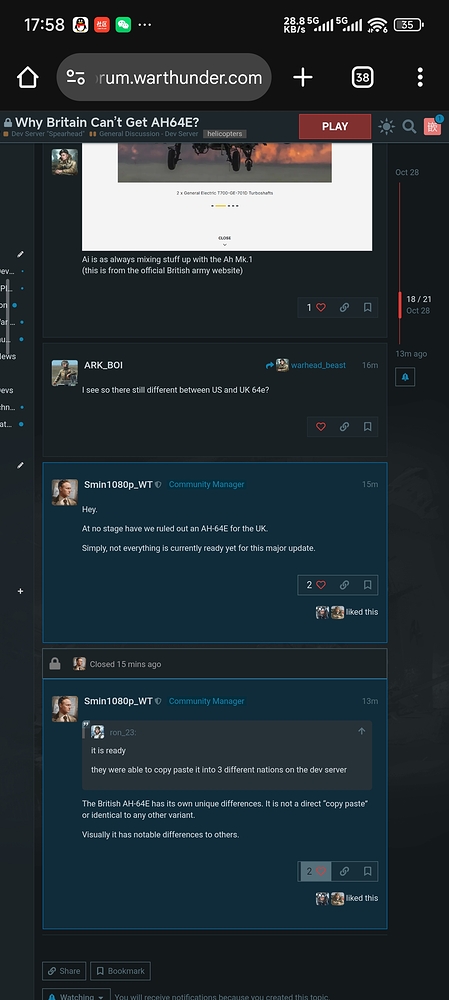Click the sidebar plus icon
The width and height of the screenshot is (449, 1000).
coord(20,591)
